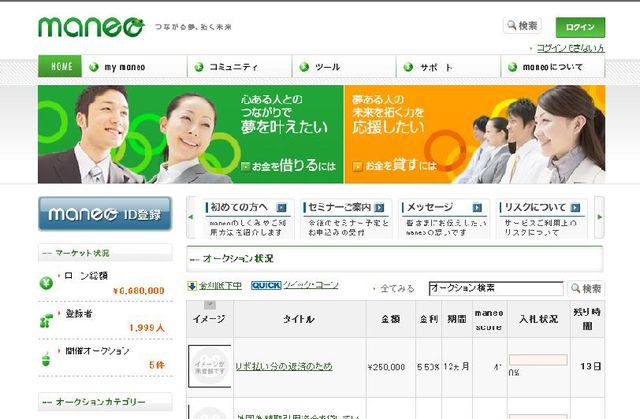Click the QUICK badge icon
Viewport: 640px width, 419px height.
(266, 286)
